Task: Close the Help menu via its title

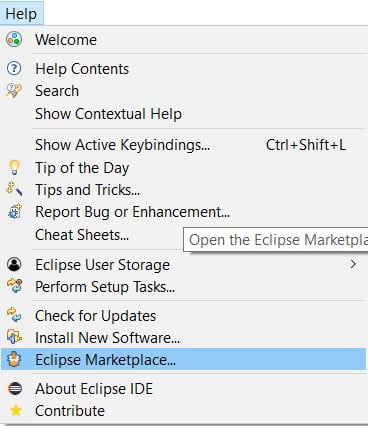Action: [x=21, y=13]
